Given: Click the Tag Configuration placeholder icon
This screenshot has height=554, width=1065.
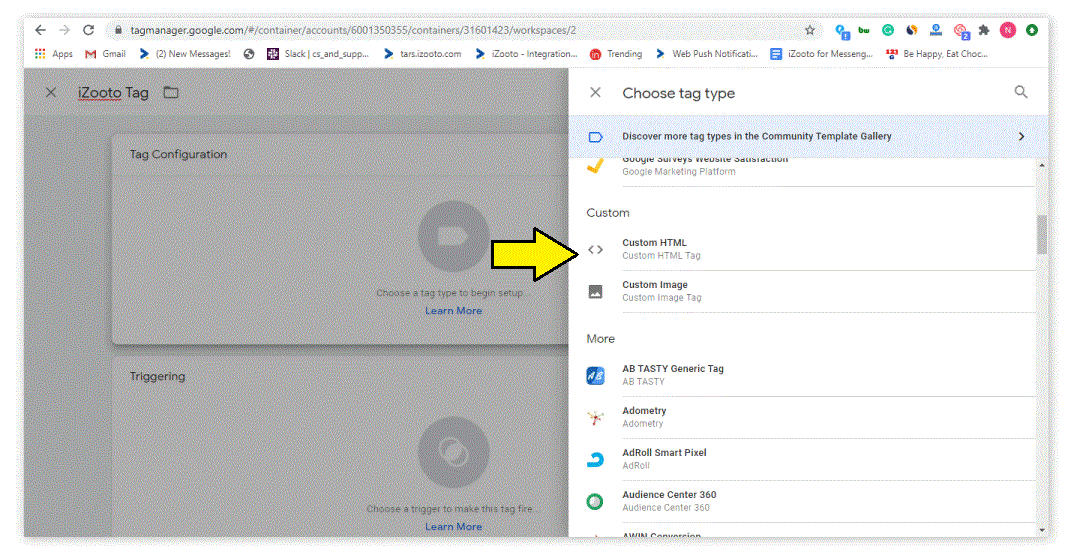Looking at the screenshot, I should click(x=453, y=236).
